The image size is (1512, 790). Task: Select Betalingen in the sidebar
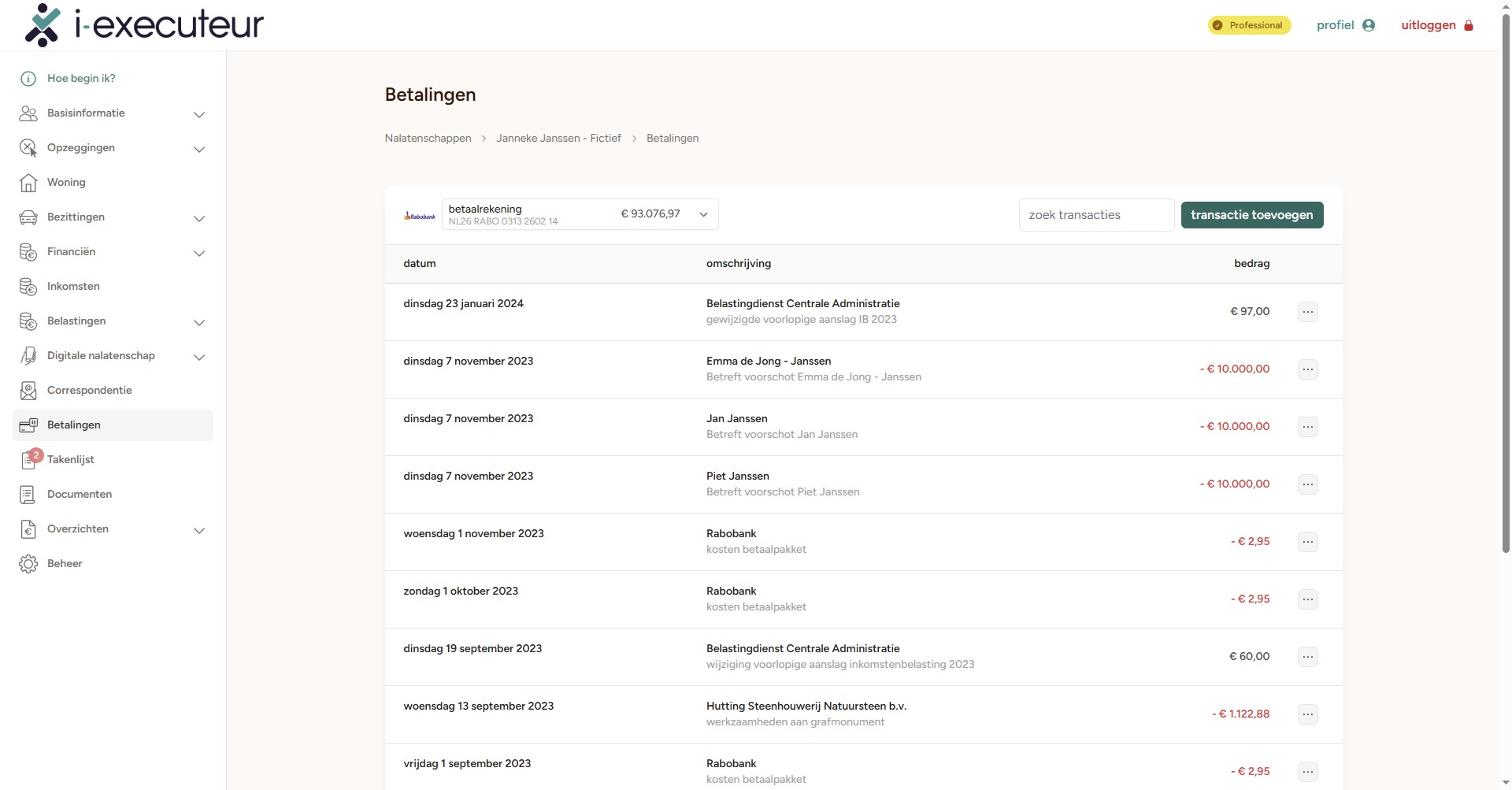74,425
